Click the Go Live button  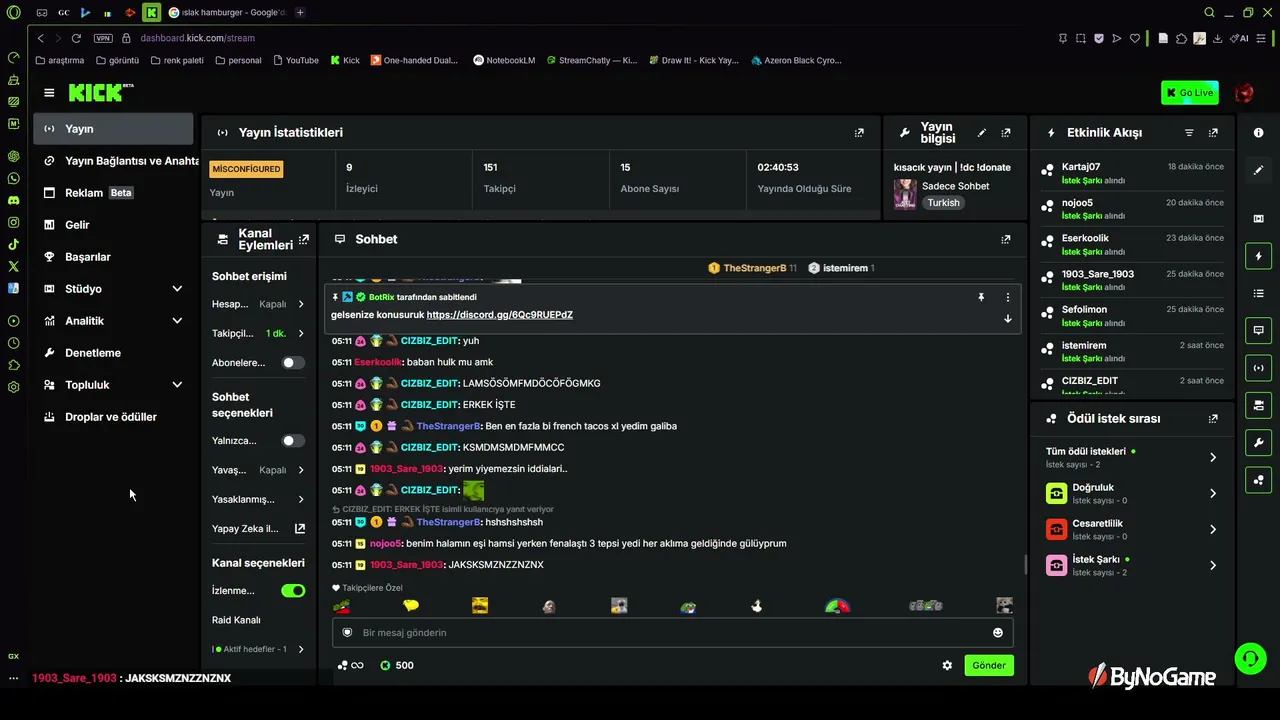coord(1189,93)
